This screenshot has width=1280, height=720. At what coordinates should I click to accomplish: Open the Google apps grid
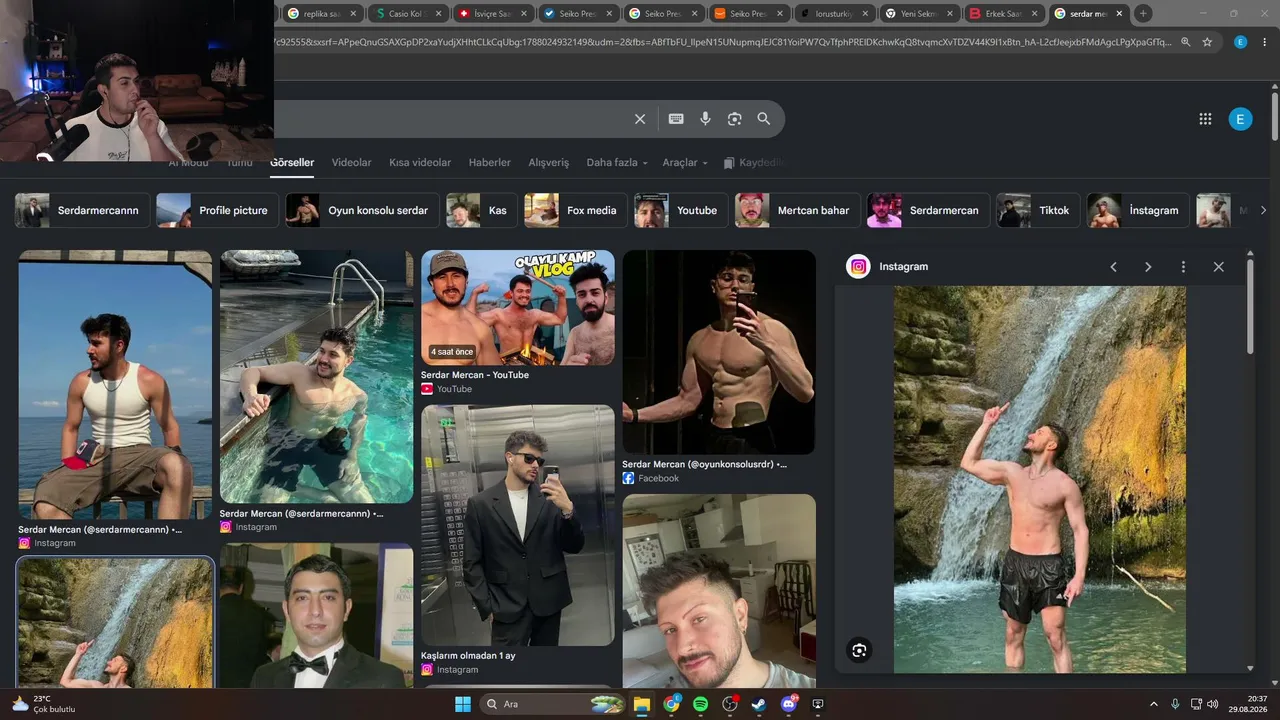[1205, 119]
